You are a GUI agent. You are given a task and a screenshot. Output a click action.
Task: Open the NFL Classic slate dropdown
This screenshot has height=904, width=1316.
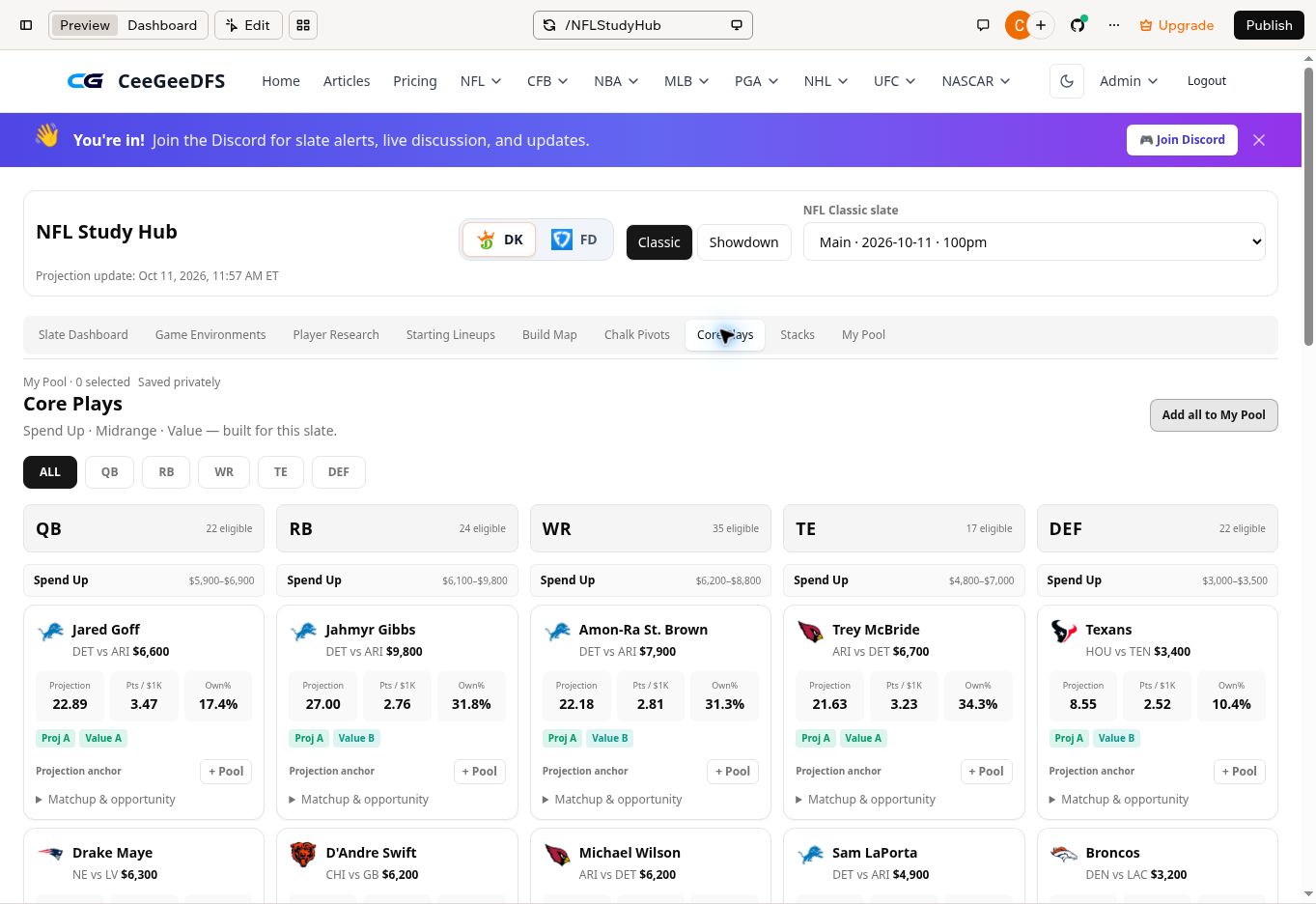click(1034, 241)
